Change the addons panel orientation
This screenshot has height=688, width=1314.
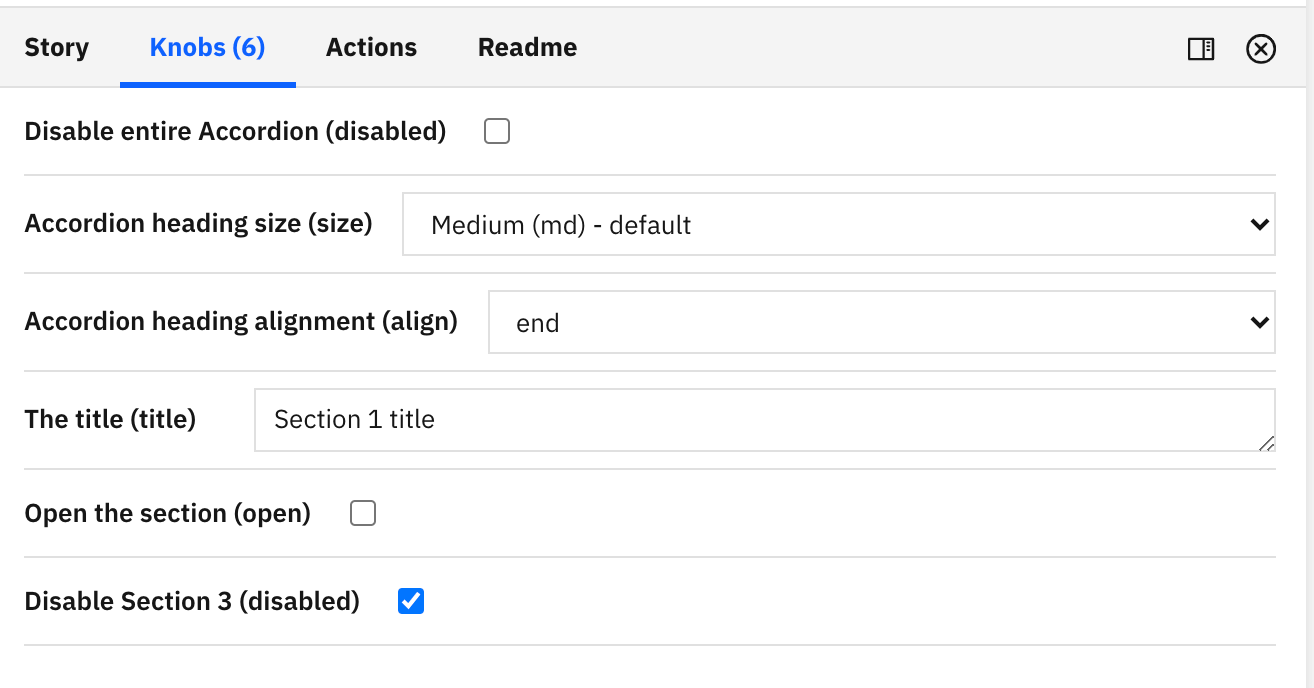1201,49
